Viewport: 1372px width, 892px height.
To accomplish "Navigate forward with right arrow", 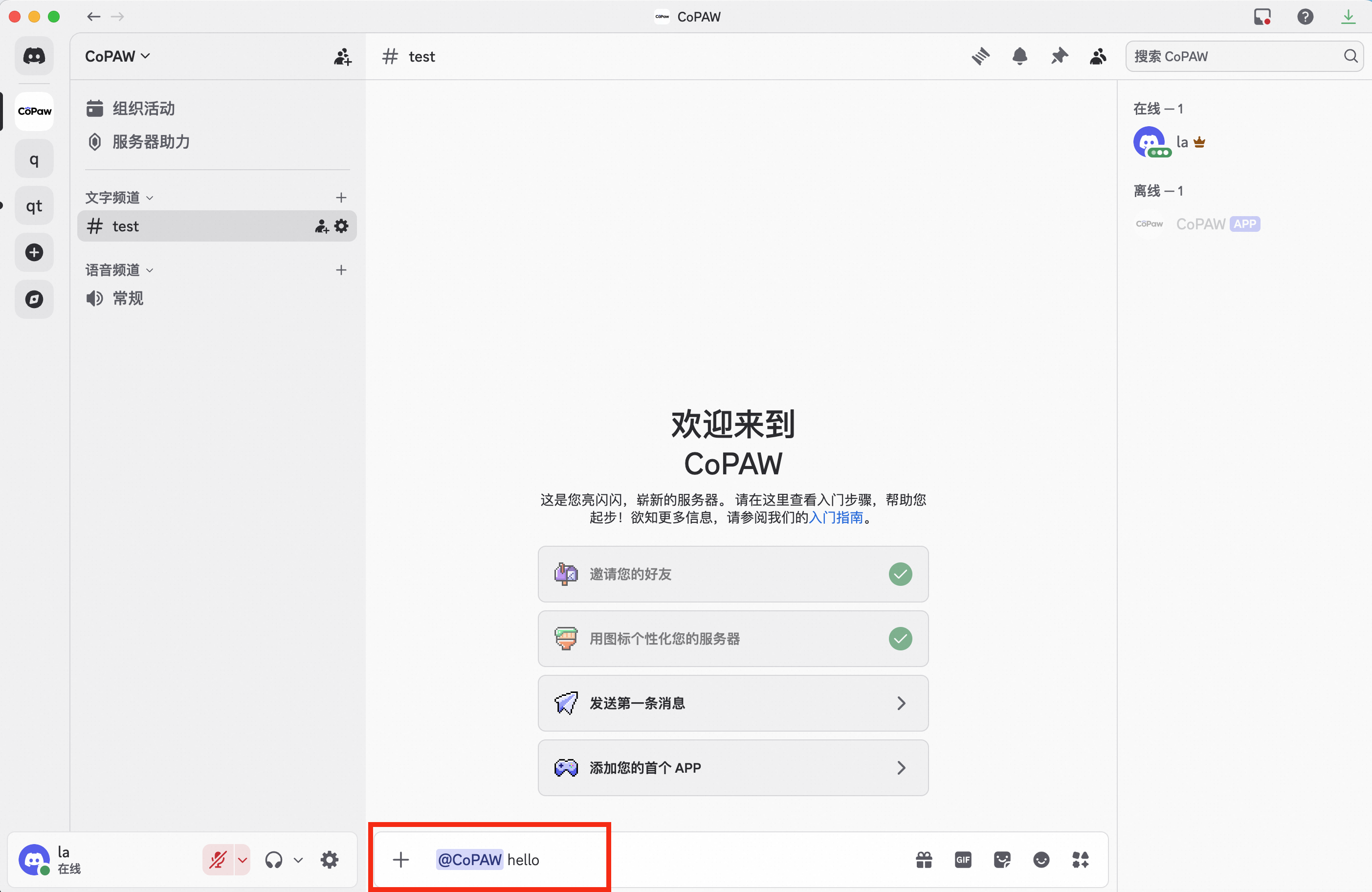I will point(118,17).
